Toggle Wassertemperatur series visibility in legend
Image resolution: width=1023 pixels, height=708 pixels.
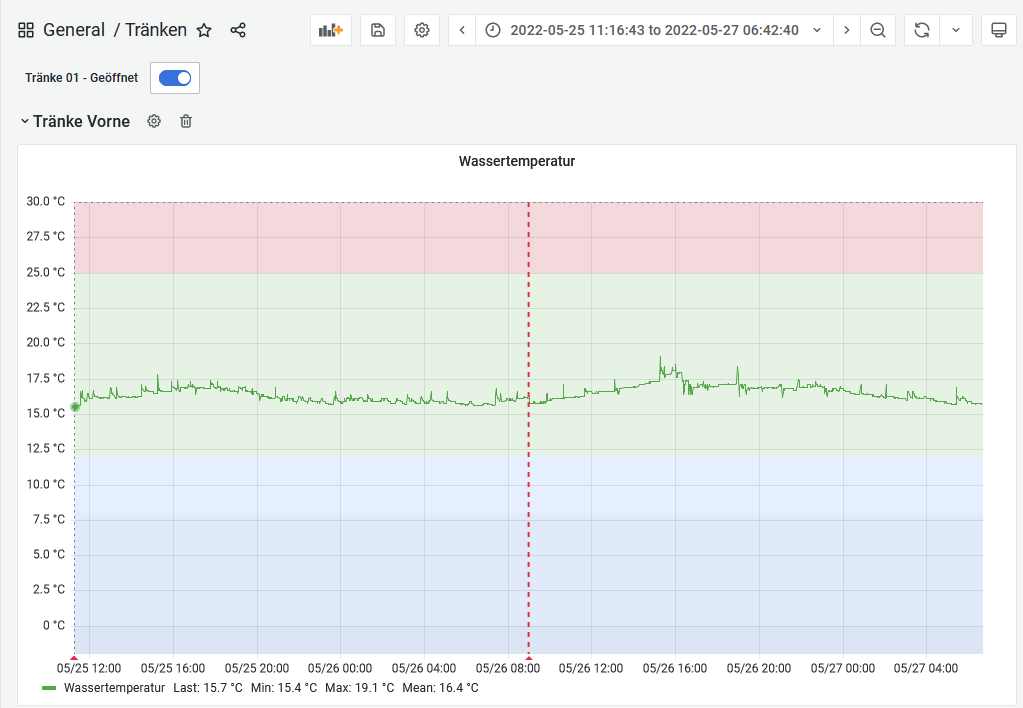click(114, 688)
